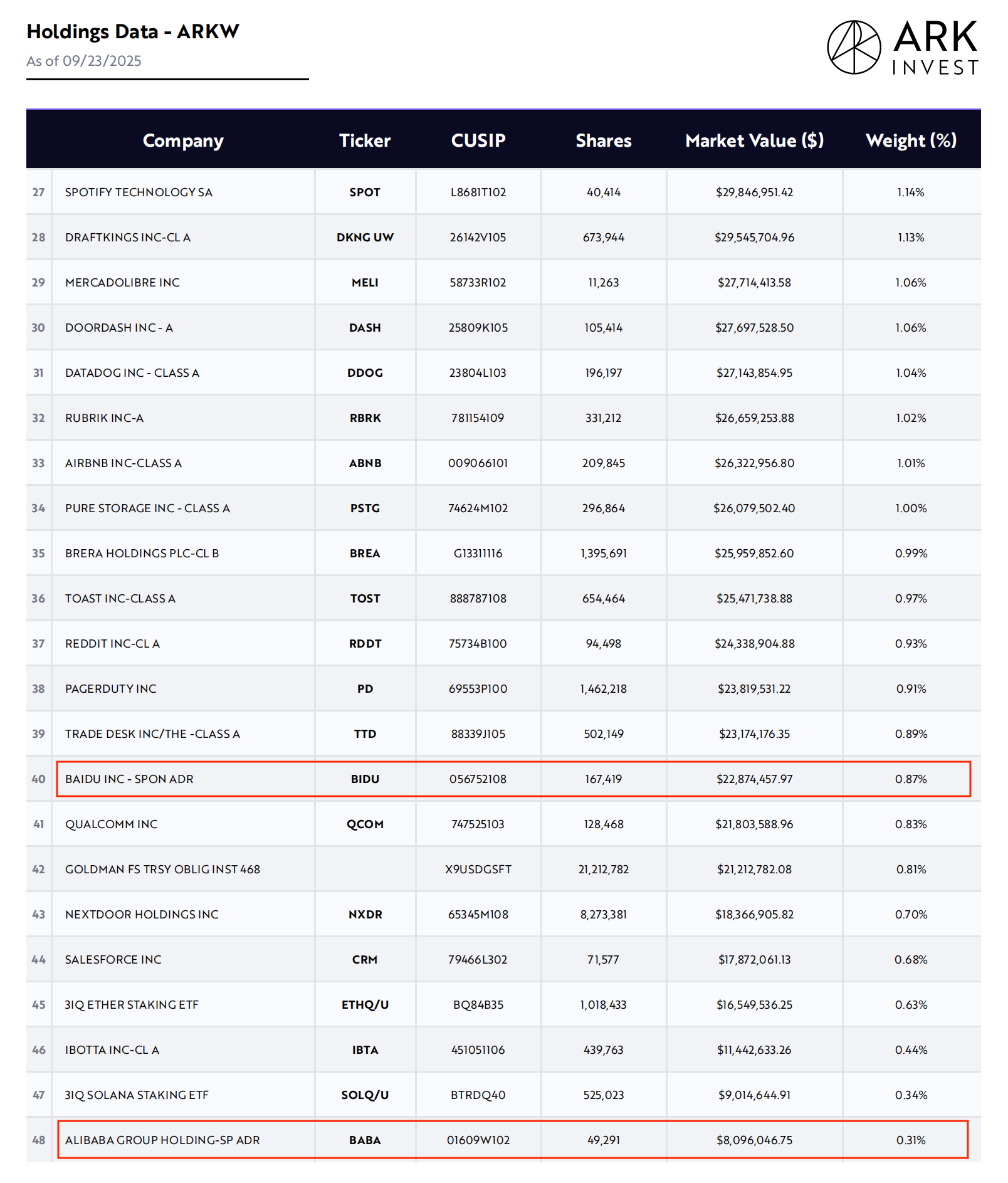Select Pure Storage's weight 1.00%
1008x1183 pixels.
click(911, 508)
